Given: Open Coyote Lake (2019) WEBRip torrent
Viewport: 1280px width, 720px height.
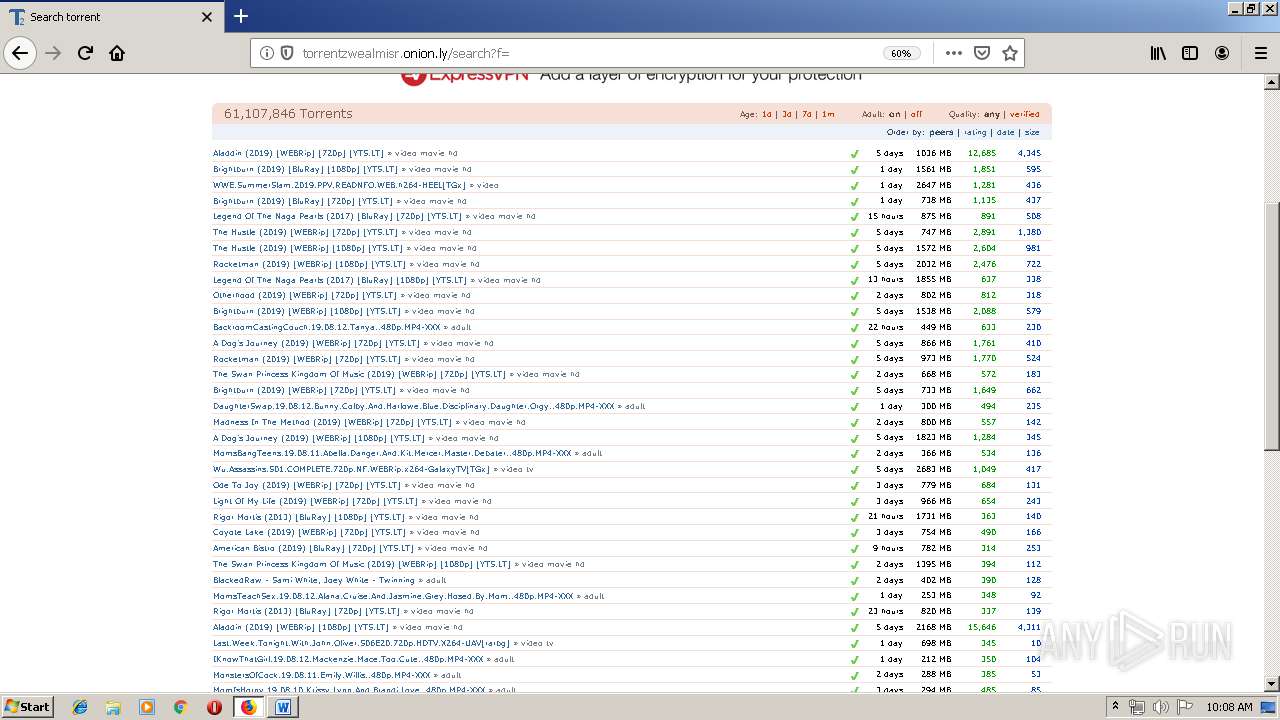Looking at the screenshot, I should (309, 532).
